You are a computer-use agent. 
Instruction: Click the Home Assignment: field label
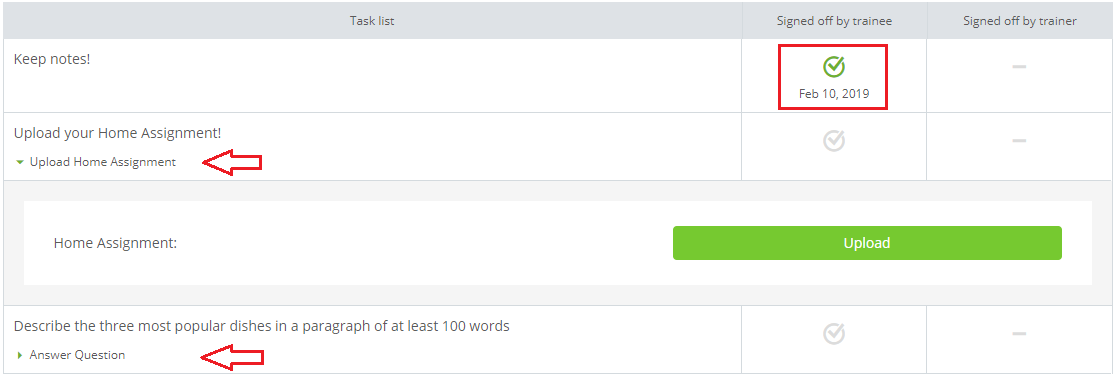point(115,243)
